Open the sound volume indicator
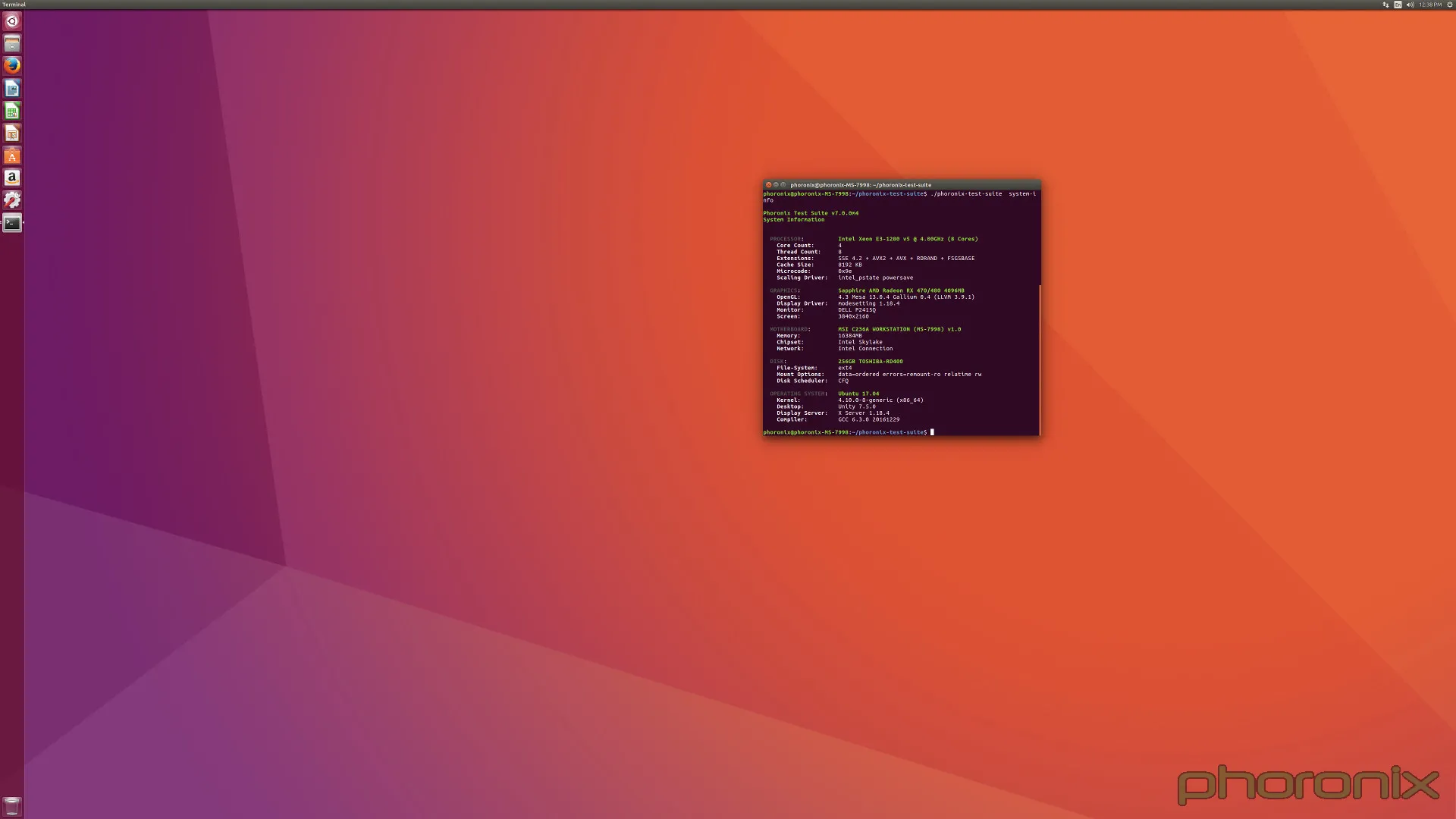 tap(1410, 5)
